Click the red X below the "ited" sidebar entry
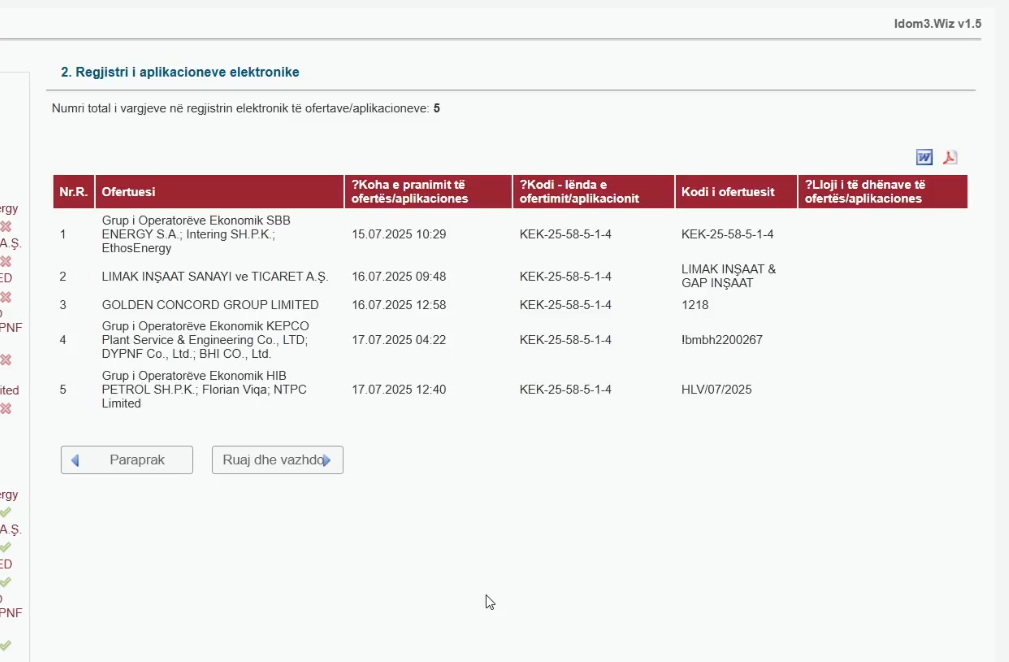Viewport: 1009px width, 662px height. point(6,408)
